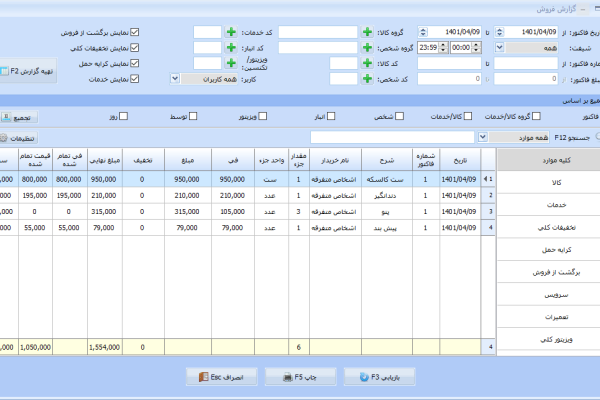
Task: Click ست کالسکه cell
Action: [x=387, y=179]
